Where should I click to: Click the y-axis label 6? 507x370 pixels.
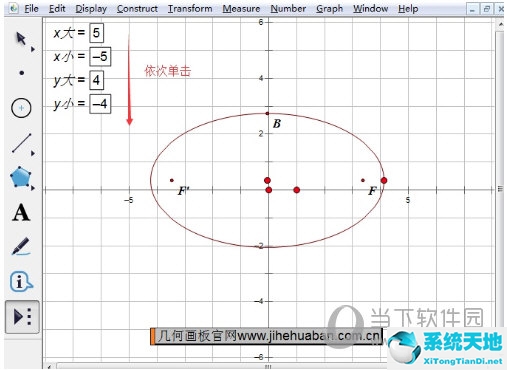[x=261, y=22]
